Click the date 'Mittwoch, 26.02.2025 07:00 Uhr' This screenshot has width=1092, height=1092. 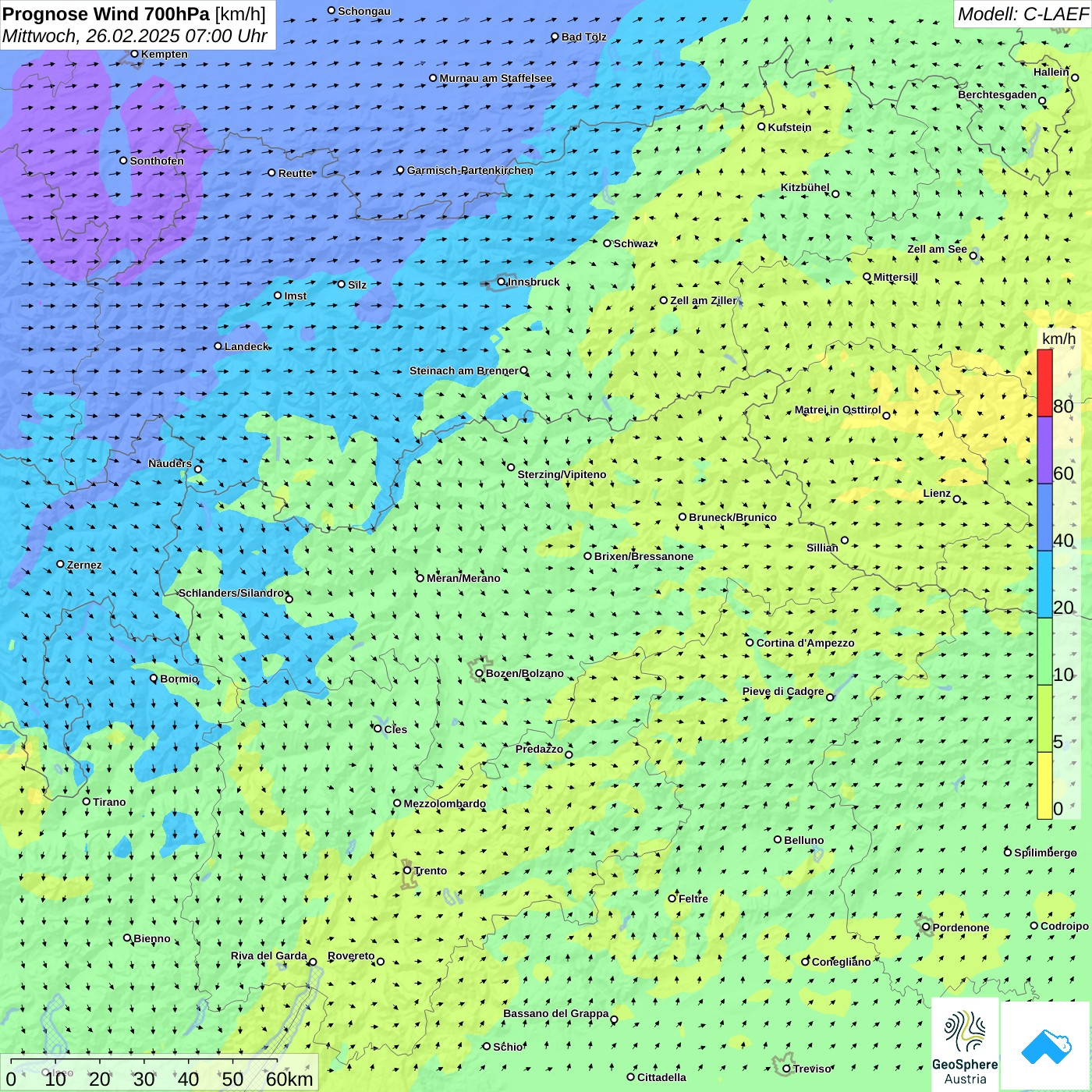pyautogui.click(x=135, y=36)
